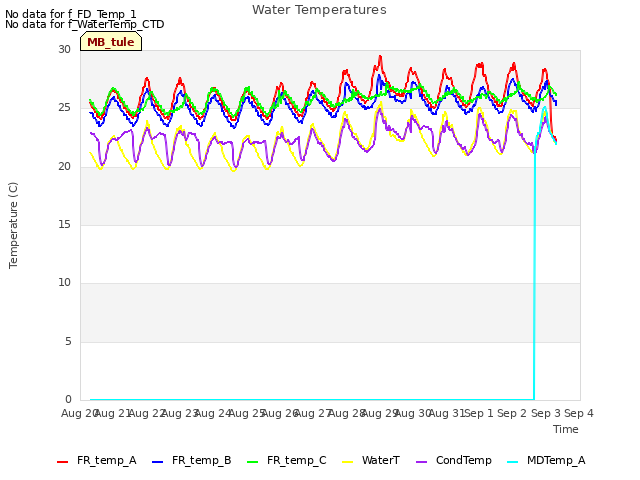Click the Time axis label
Image resolution: width=640 pixels, height=480 pixels.
click(566, 429)
